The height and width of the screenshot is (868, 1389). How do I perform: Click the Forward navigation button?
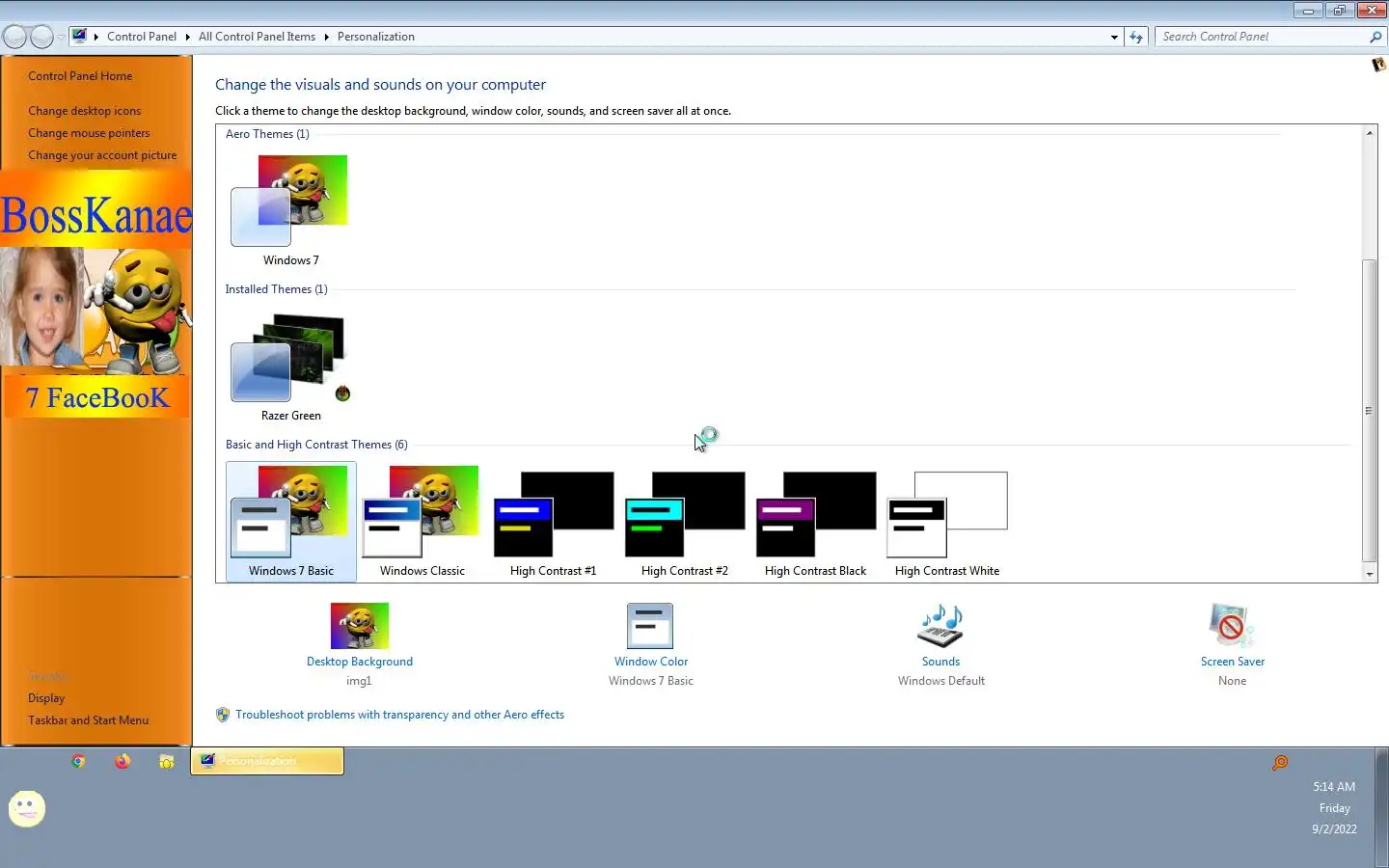tap(41, 37)
